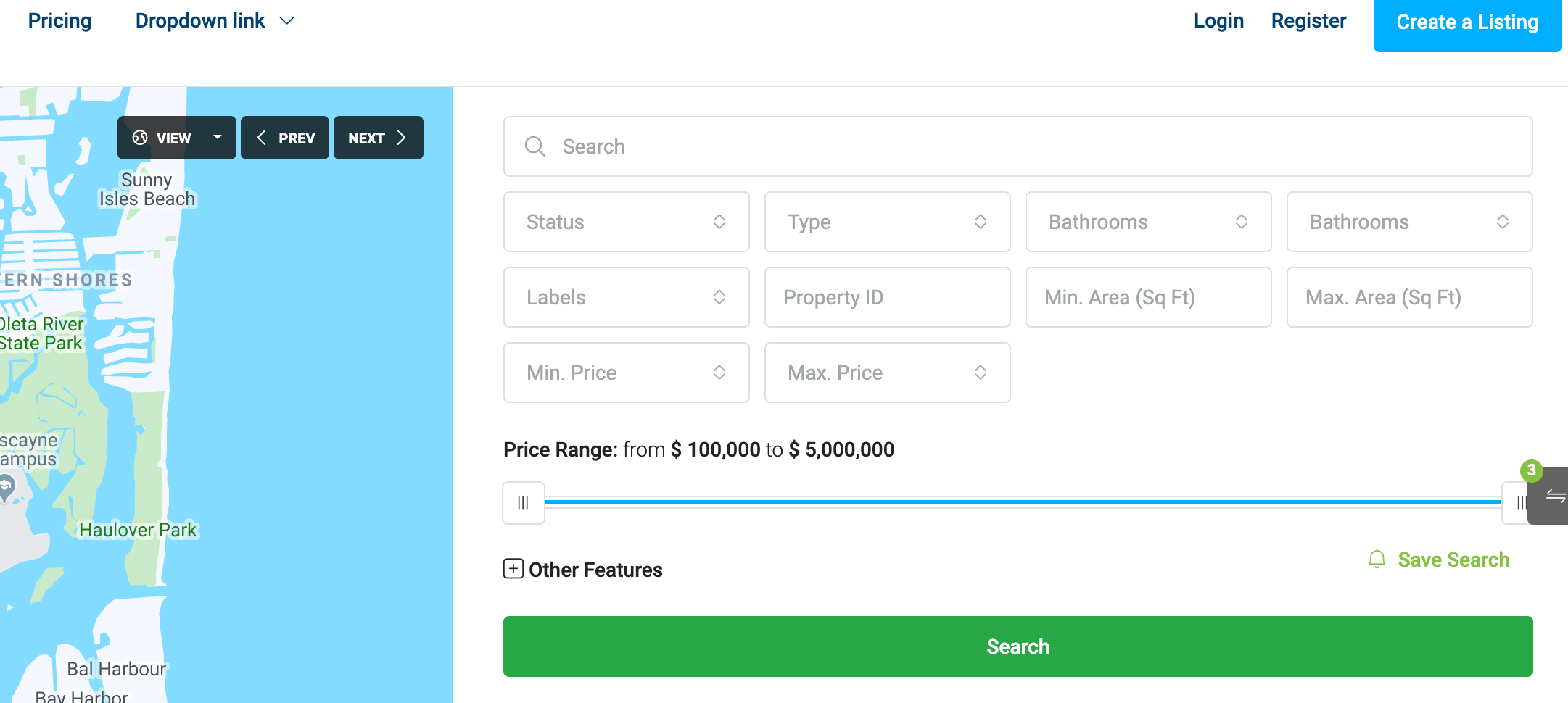This screenshot has width=1568, height=703.
Task: Open the Status dropdown
Action: click(626, 222)
